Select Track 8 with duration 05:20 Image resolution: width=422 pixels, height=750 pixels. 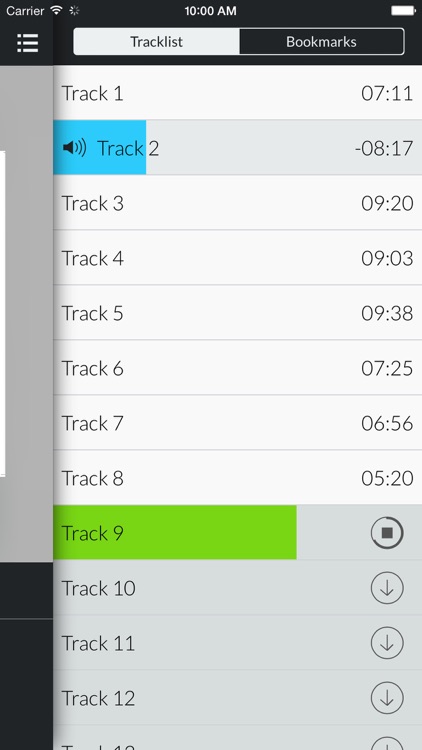[x=237, y=478]
